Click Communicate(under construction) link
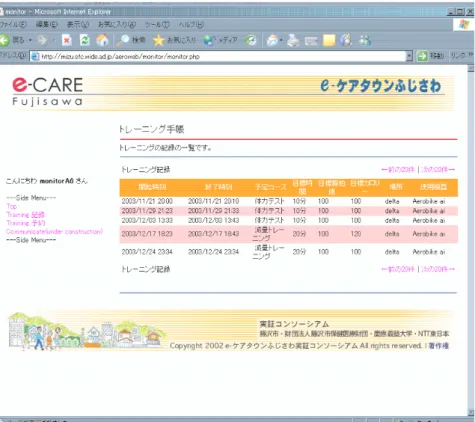The image size is (475, 422). point(55,231)
